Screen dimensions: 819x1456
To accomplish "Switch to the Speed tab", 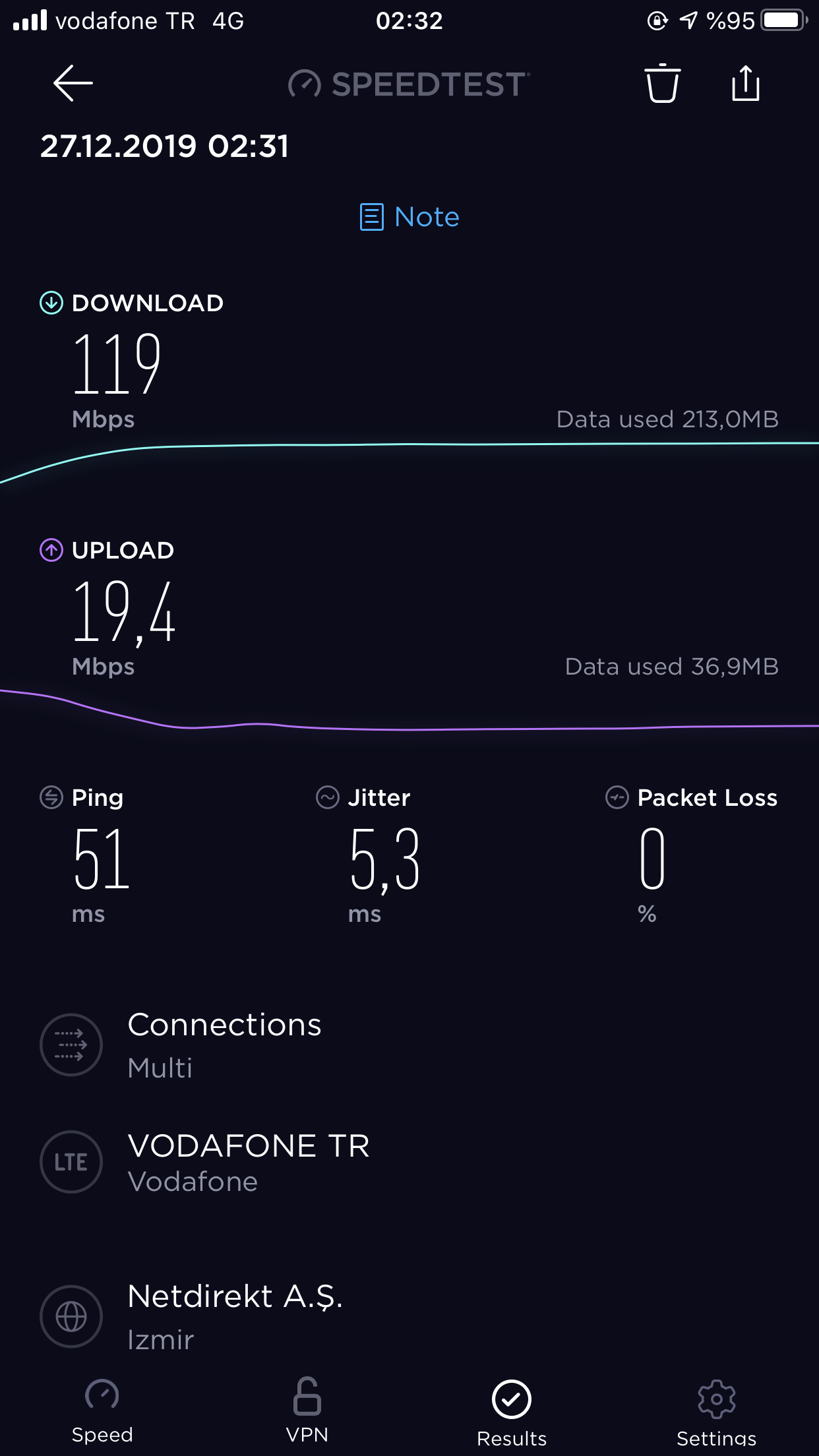I will pyautogui.click(x=102, y=1411).
